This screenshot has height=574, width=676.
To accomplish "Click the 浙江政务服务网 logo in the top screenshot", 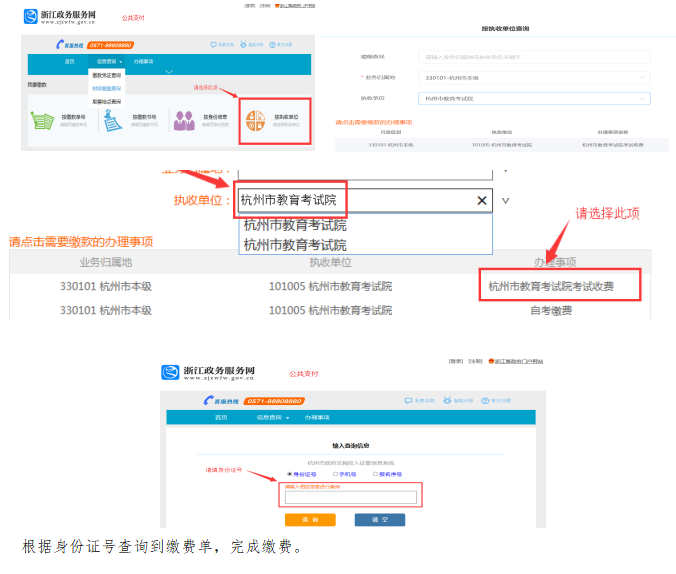I will click(x=59, y=17).
